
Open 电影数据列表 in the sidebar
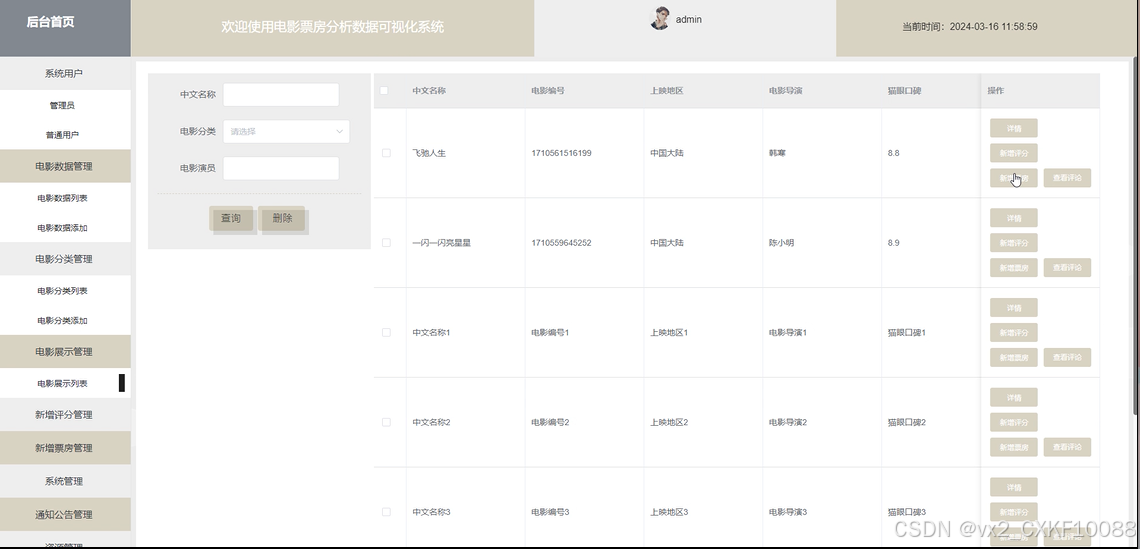[63, 198]
